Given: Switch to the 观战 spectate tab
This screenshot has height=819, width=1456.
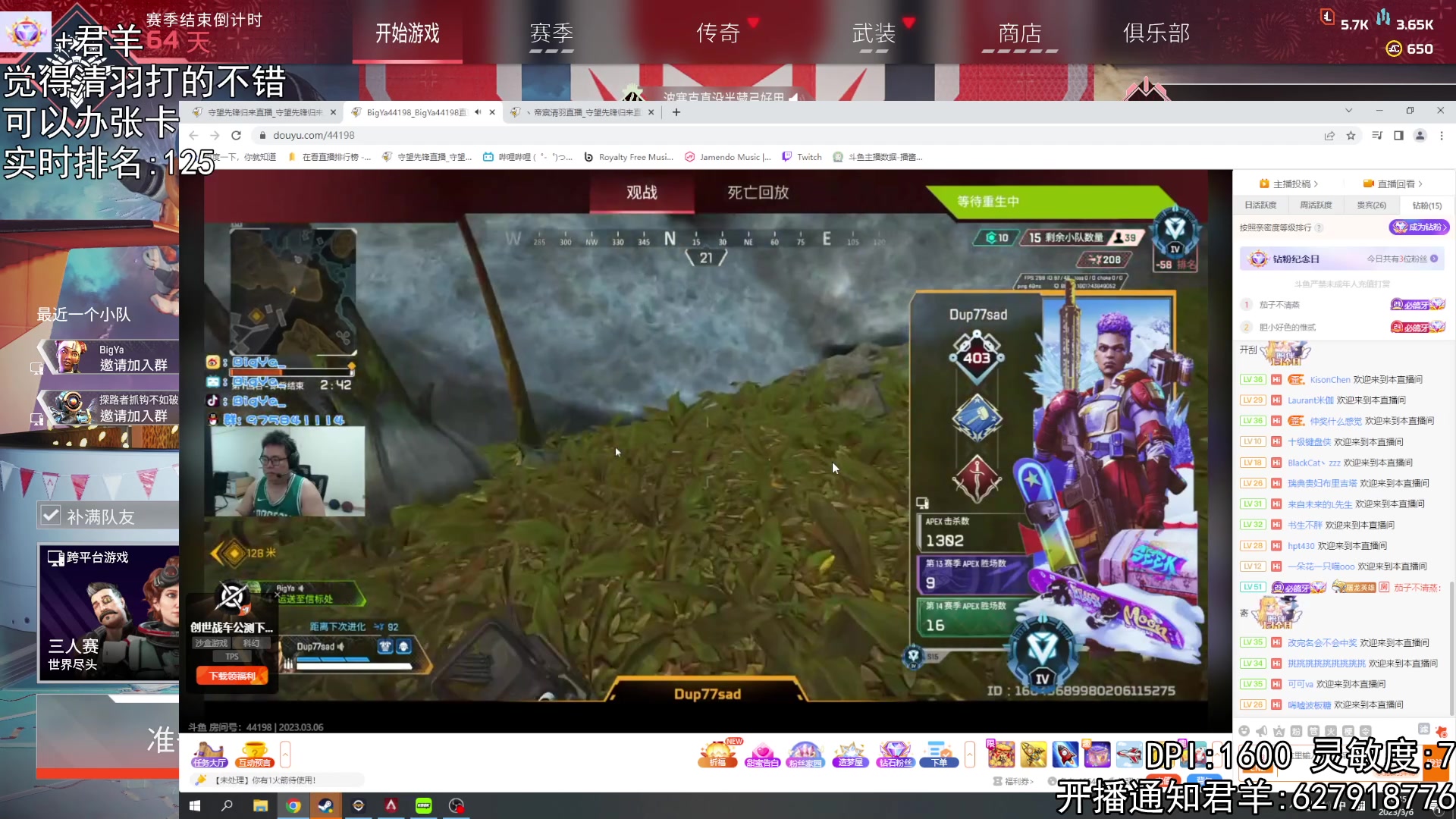Looking at the screenshot, I should click(642, 193).
